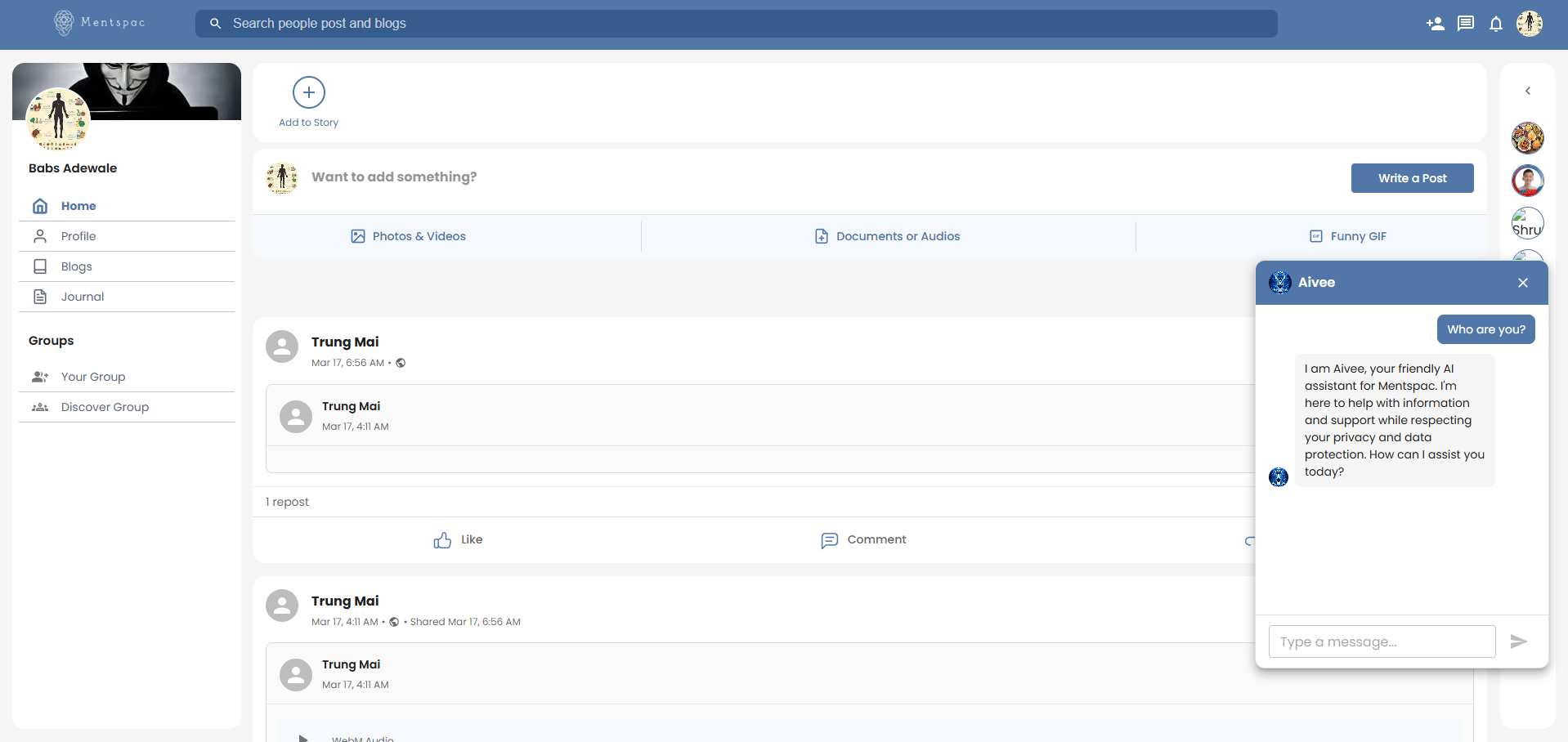Viewport: 1568px width, 742px height.
Task: Collapse the right contacts panel
Action: pos(1527,91)
